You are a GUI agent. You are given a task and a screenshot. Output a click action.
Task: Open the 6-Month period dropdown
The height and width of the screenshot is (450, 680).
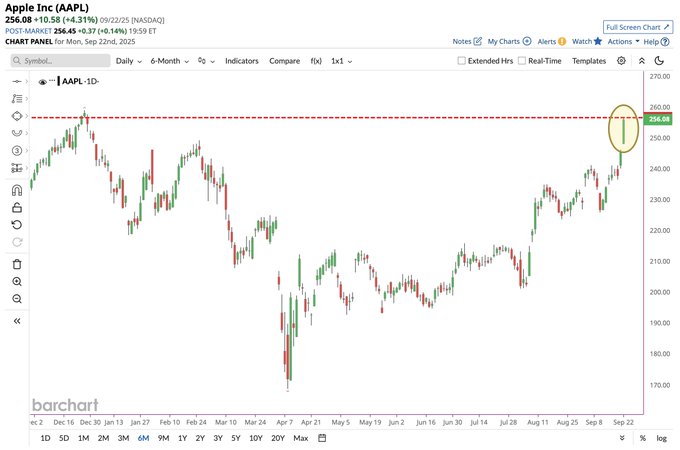point(170,61)
